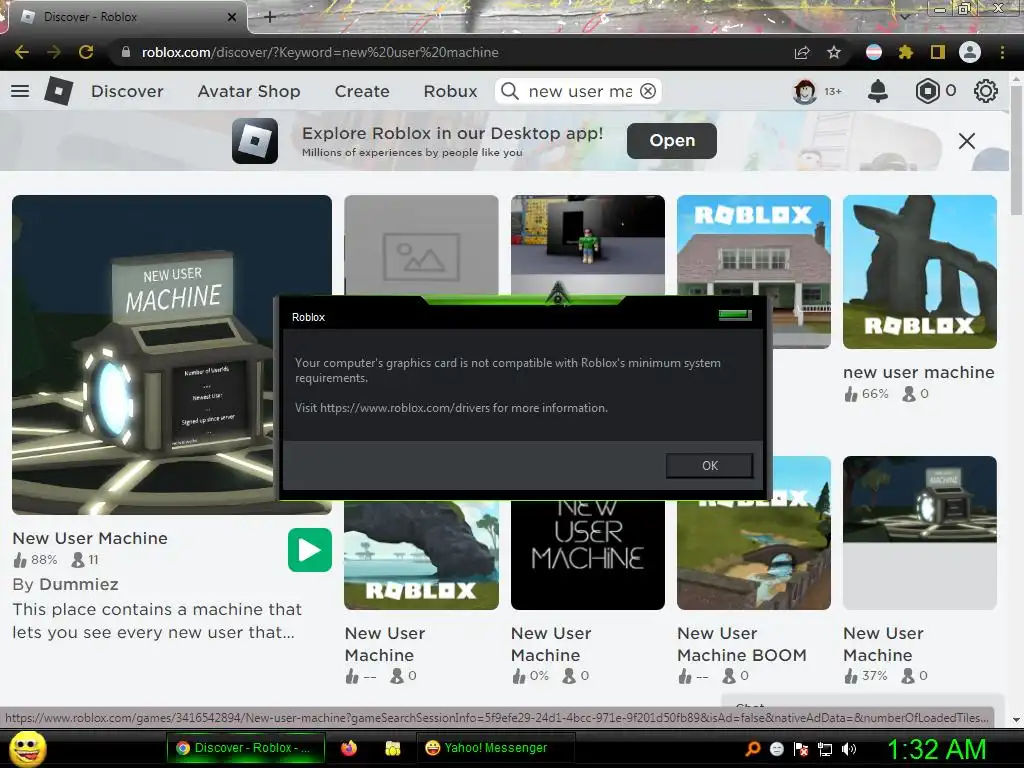This screenshot has height=768, width=1024.
Task: Click the address bar URL
Action: [x=320, y=52]
